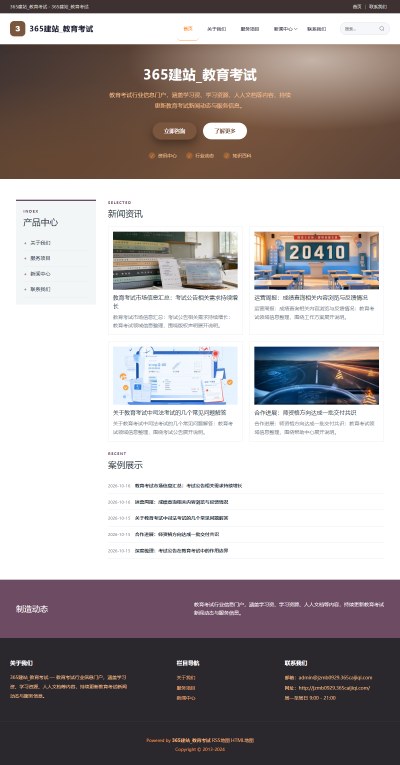400x765 pixels.
Task: Click the 制造动态 heading in purple band
Action: 32,608
